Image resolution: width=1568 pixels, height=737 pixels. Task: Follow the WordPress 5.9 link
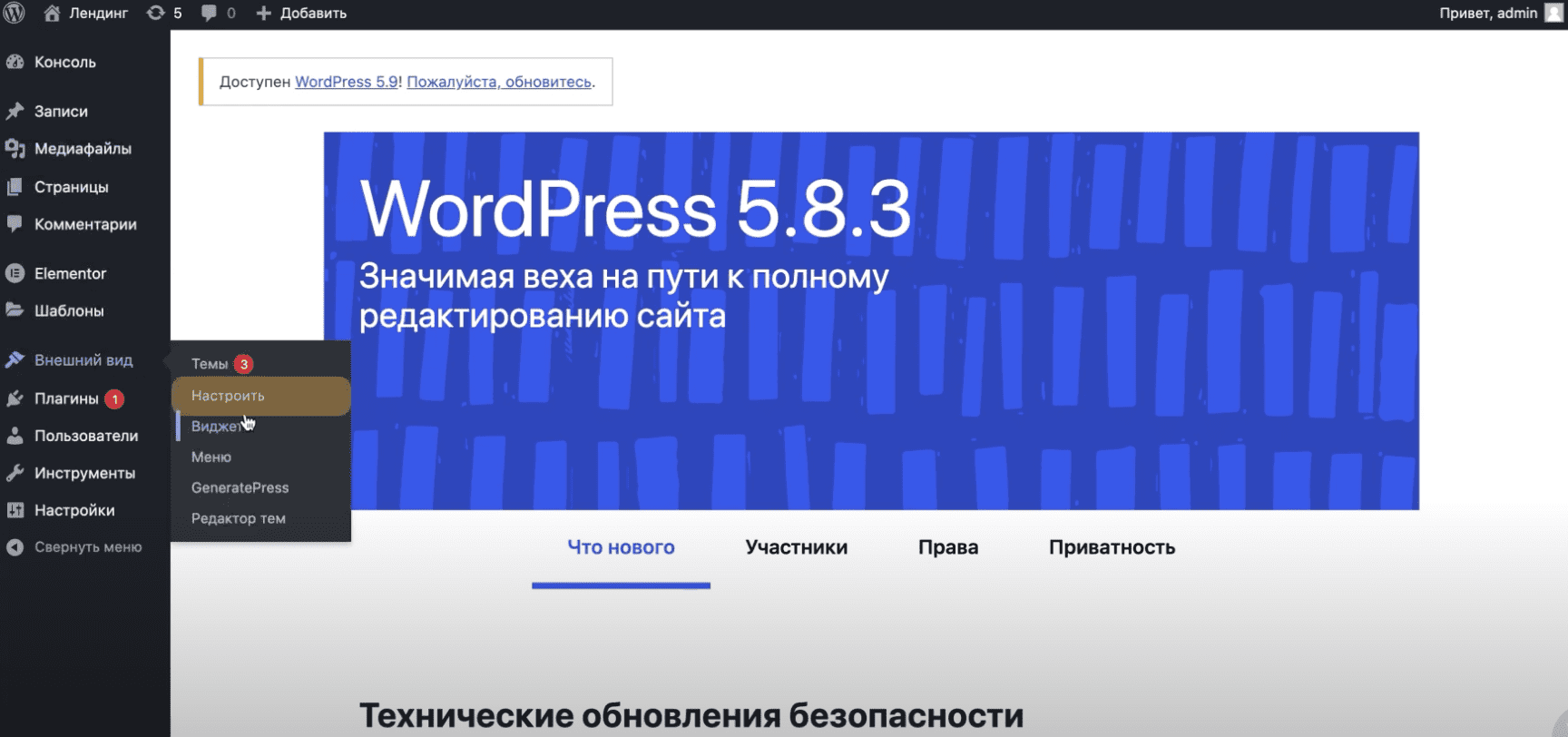click(x=347, y=82)
